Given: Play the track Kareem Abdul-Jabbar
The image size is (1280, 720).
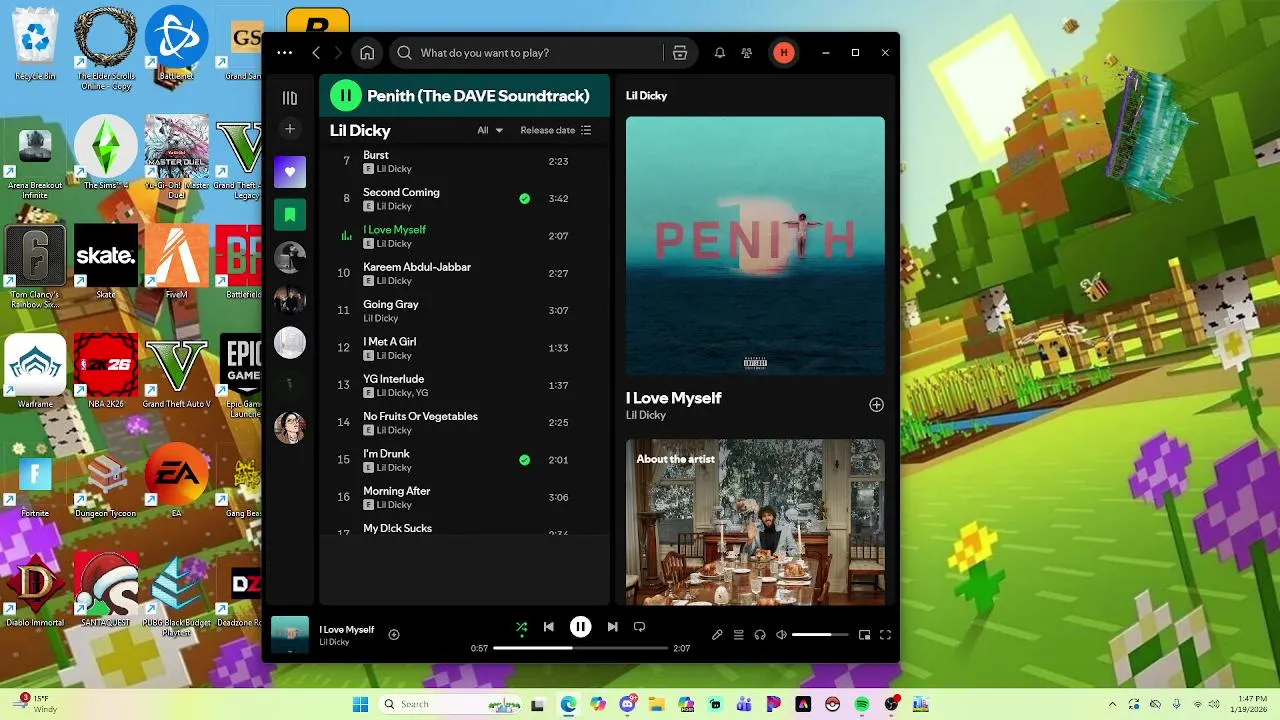Looking at the screenshot, I should tap(464, 274).
